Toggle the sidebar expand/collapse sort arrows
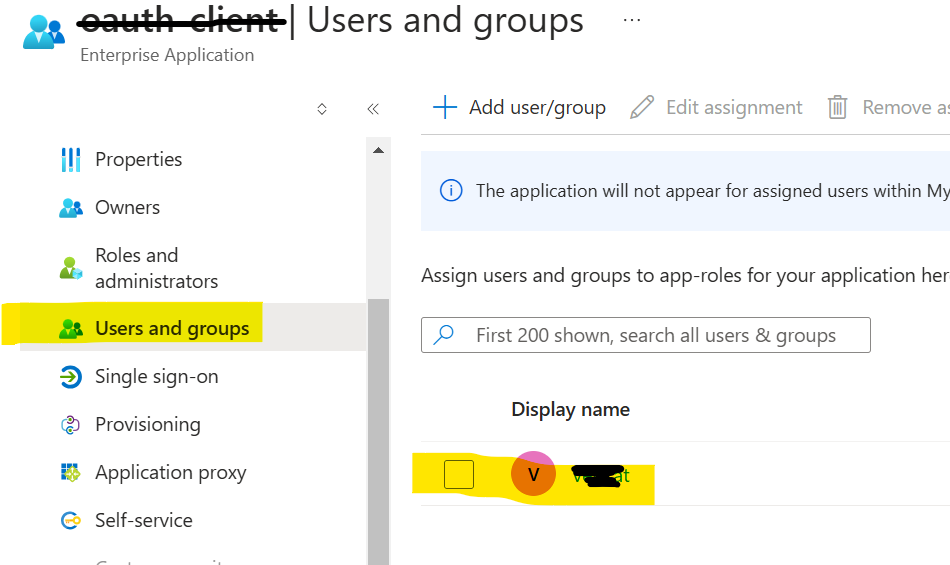The height and width of the screenshot is (565, 950). pyautogui.click(x=322, y=109)
